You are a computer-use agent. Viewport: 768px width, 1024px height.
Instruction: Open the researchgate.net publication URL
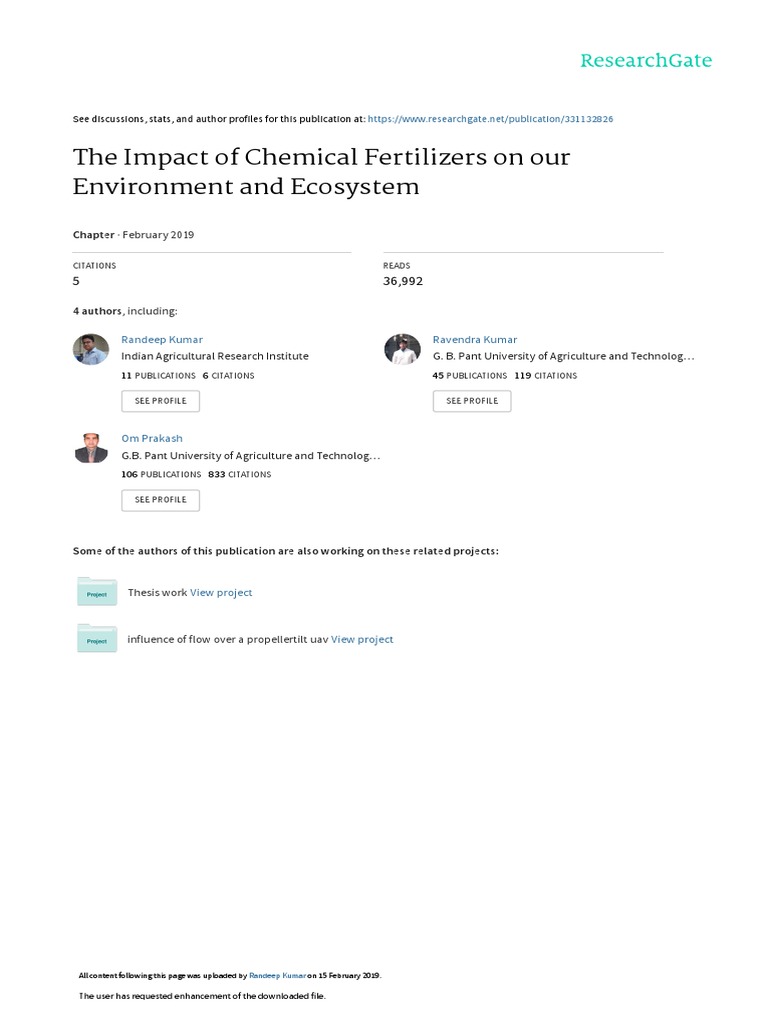[490, 119]
